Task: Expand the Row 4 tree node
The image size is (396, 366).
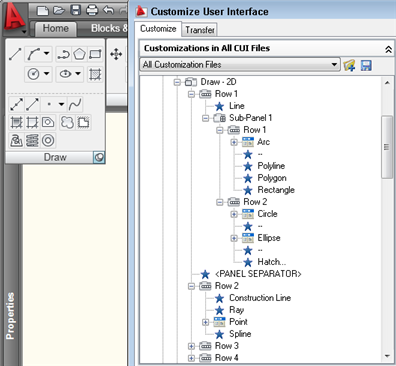Action: coord(191,358)
